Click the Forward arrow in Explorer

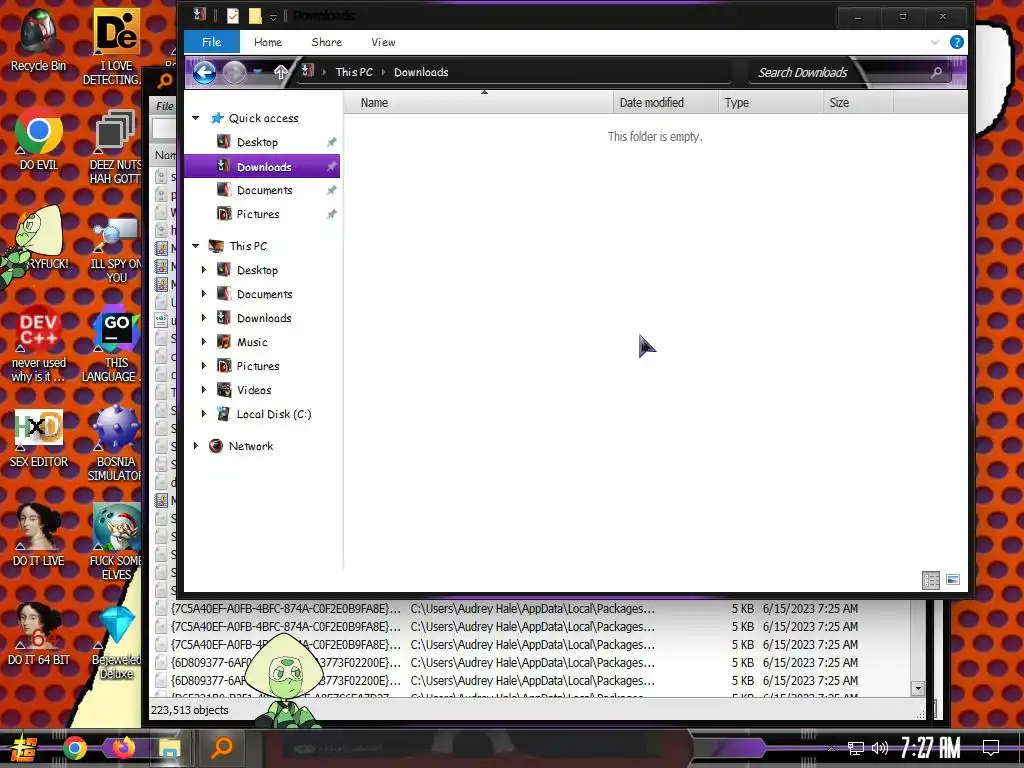234,72
